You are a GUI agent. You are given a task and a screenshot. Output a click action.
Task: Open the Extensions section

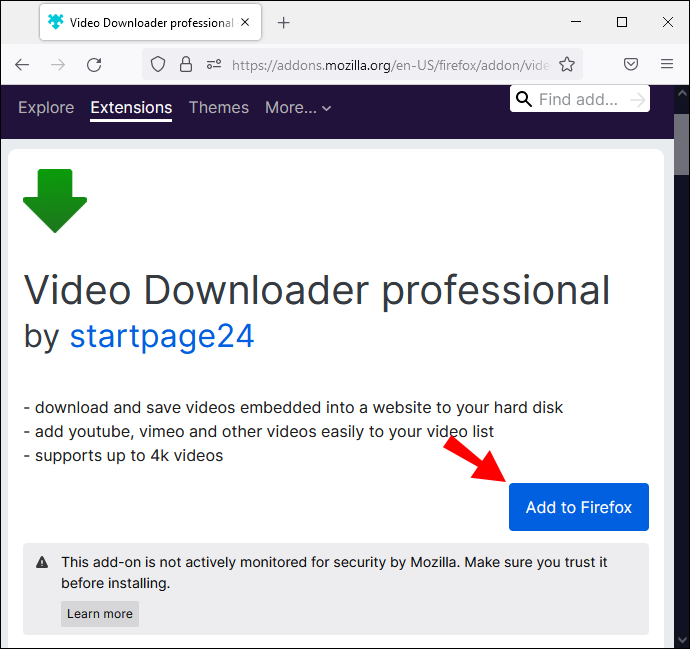(131, 108)
